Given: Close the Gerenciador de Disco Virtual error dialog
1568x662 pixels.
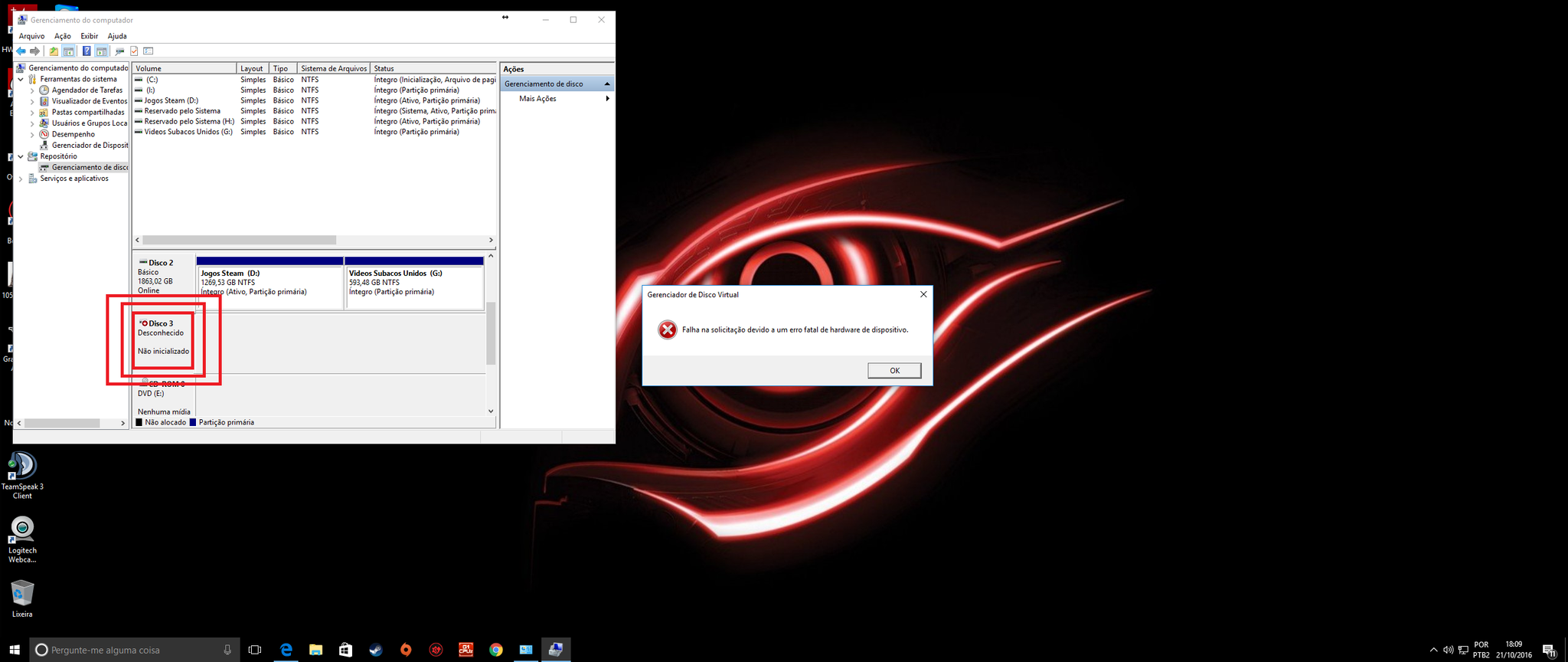Looking at the screenshot, I should pyautogui.click(x=923, y=294).
